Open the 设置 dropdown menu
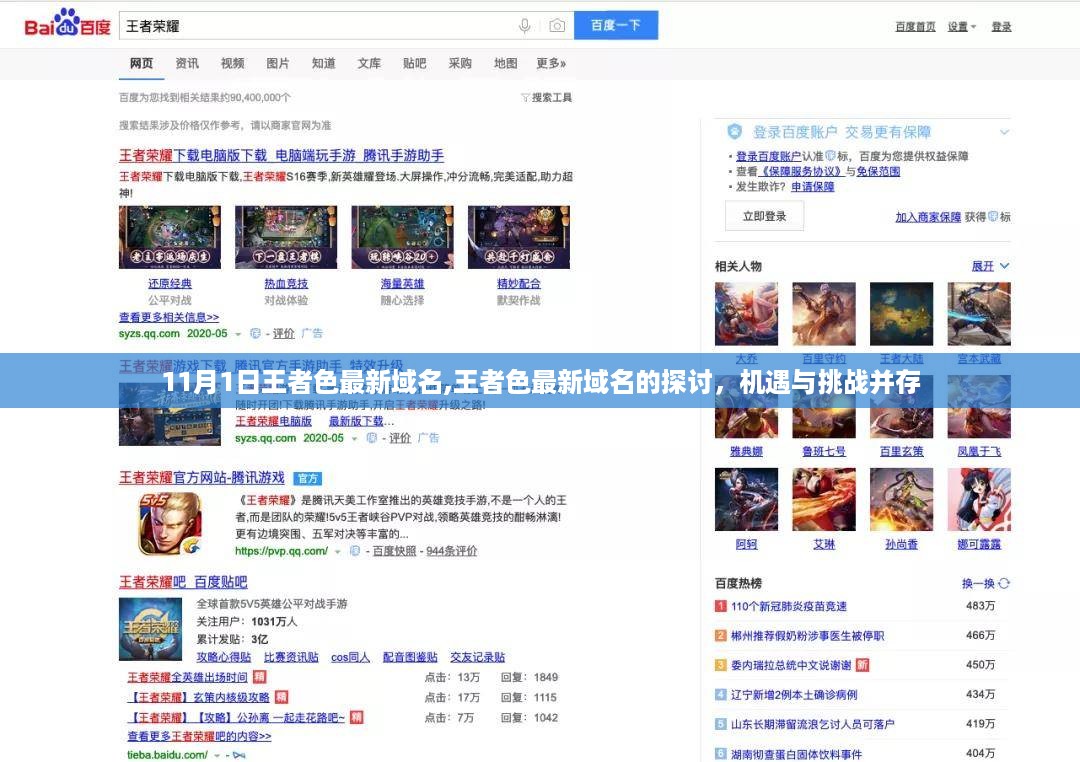The width and height of the screenshot is (1080, 762). pos(962,27)
